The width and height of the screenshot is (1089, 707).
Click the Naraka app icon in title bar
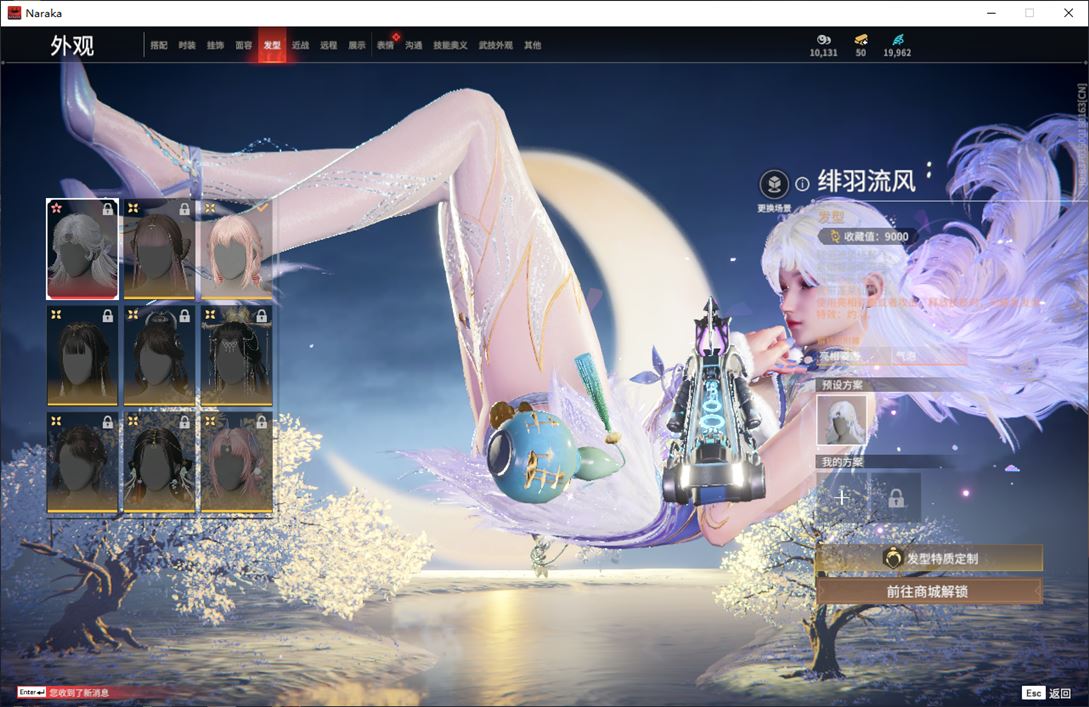(14, 13)
